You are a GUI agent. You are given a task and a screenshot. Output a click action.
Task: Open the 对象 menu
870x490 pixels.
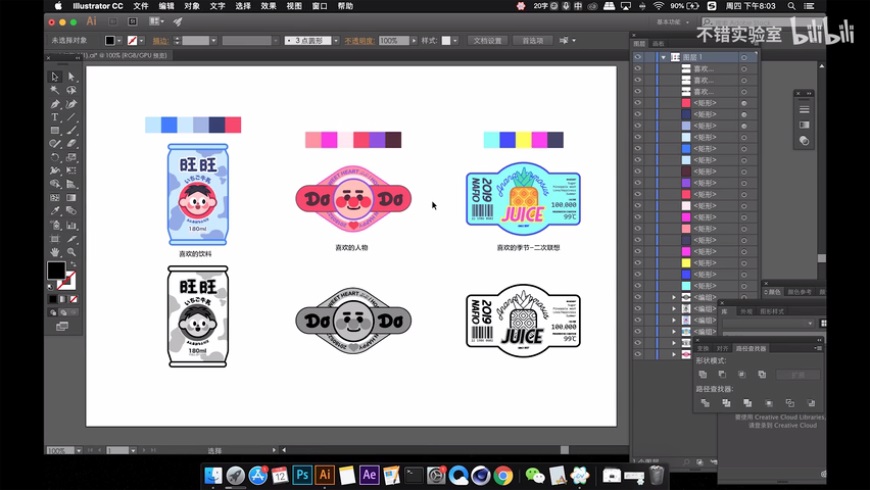click(x=191, y=6)
